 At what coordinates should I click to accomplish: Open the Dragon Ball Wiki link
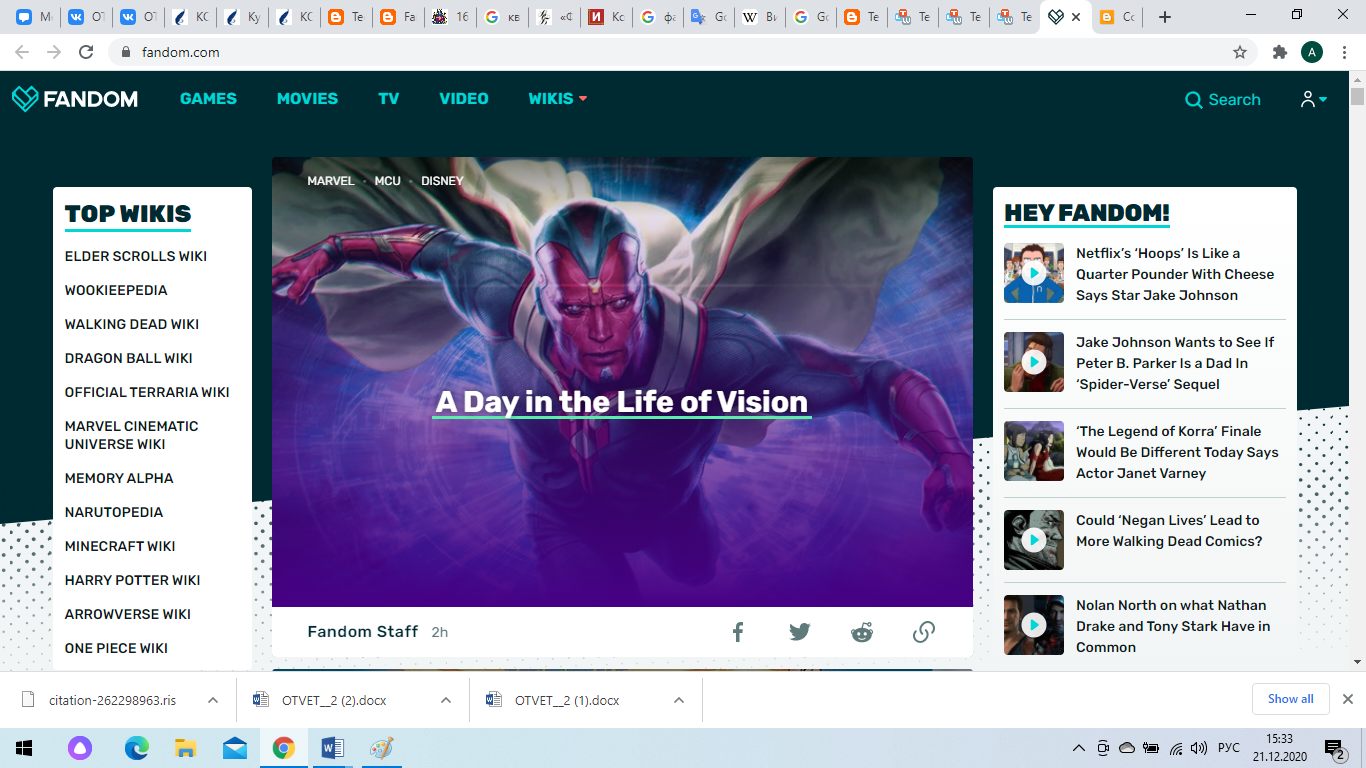click(129, 358)
